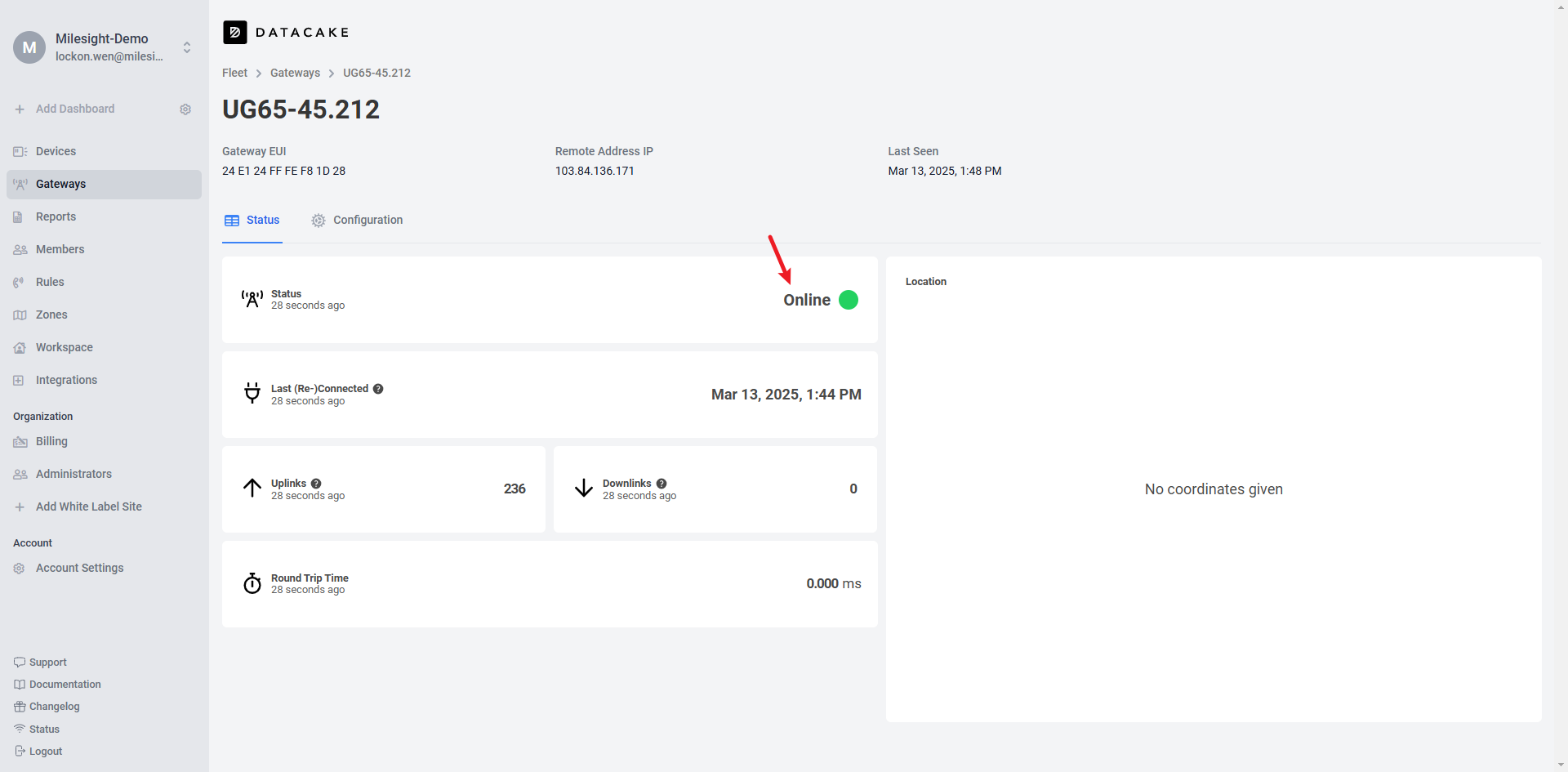Click the Account Settings gear icon
This screenshot has width=1568, height=772.
coord(19,569)
